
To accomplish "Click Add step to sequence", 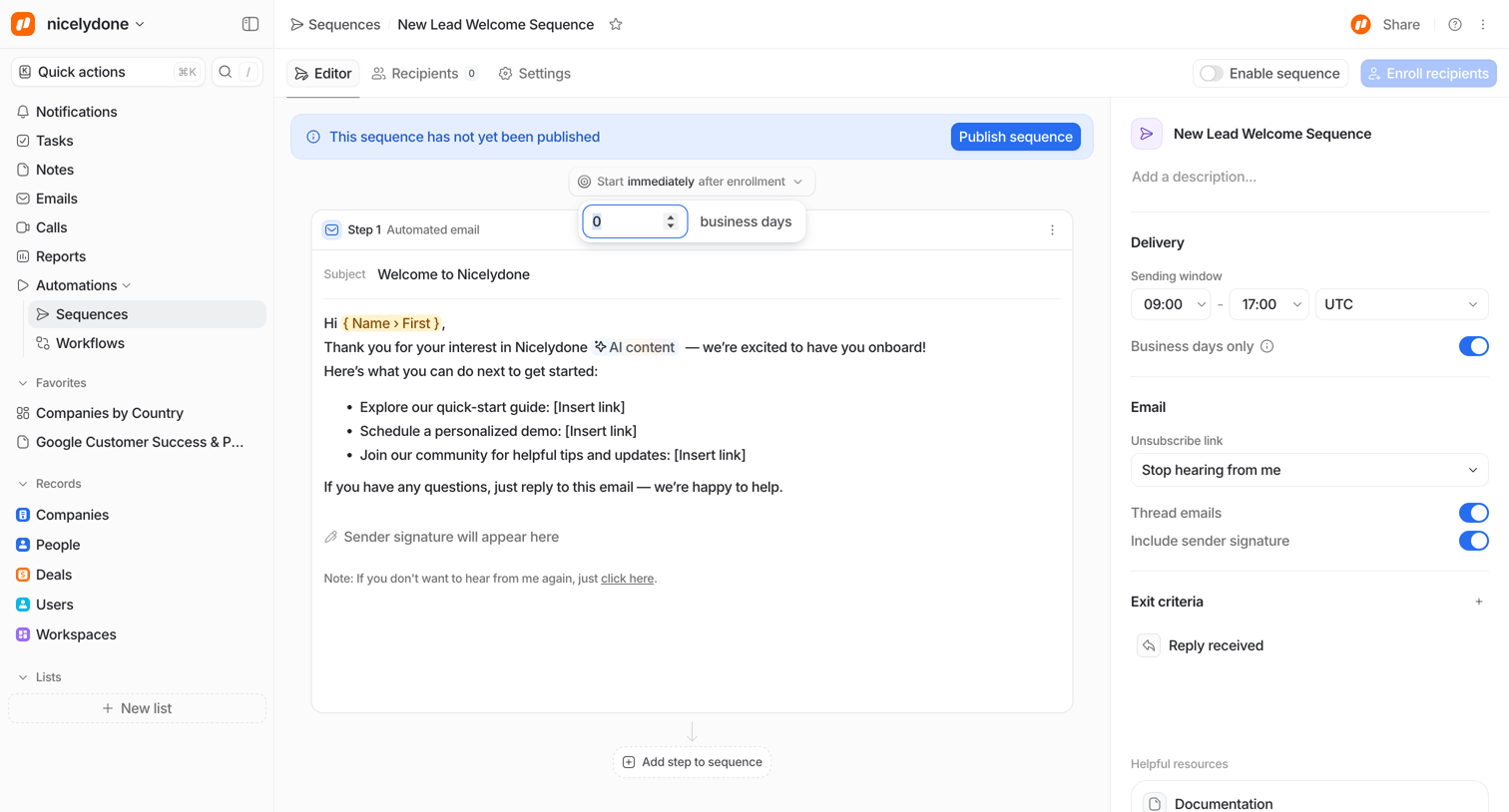I will pos(692,762).
